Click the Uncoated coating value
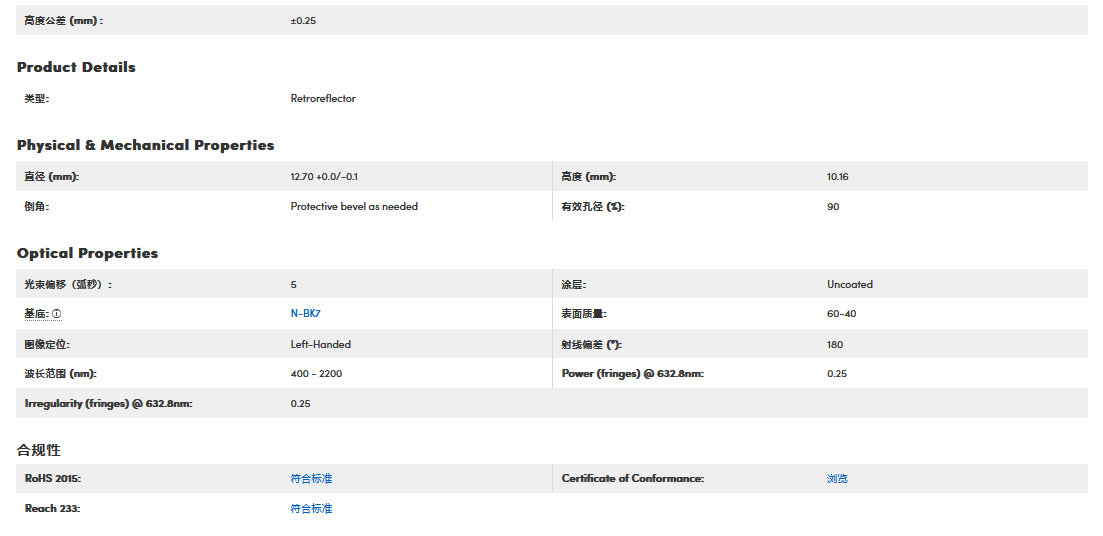Screen dimensions: 1103x536 click(849, 285)
